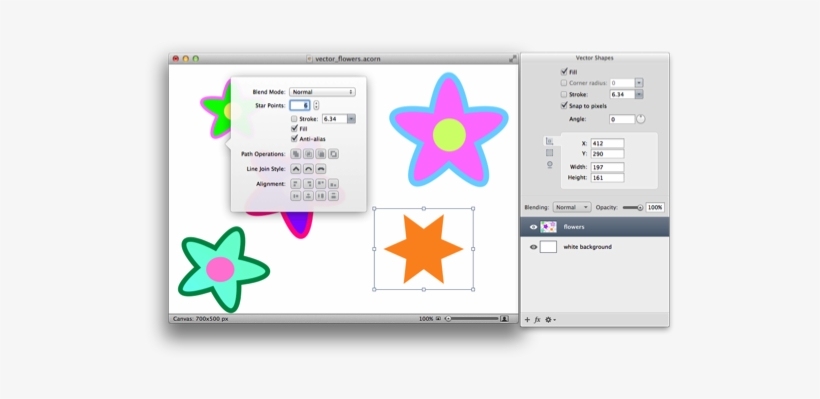Open layer filters with the fx icon
The height and width of the screenshot is (399, 820).
pyautogui.click(x=537, y=320)
